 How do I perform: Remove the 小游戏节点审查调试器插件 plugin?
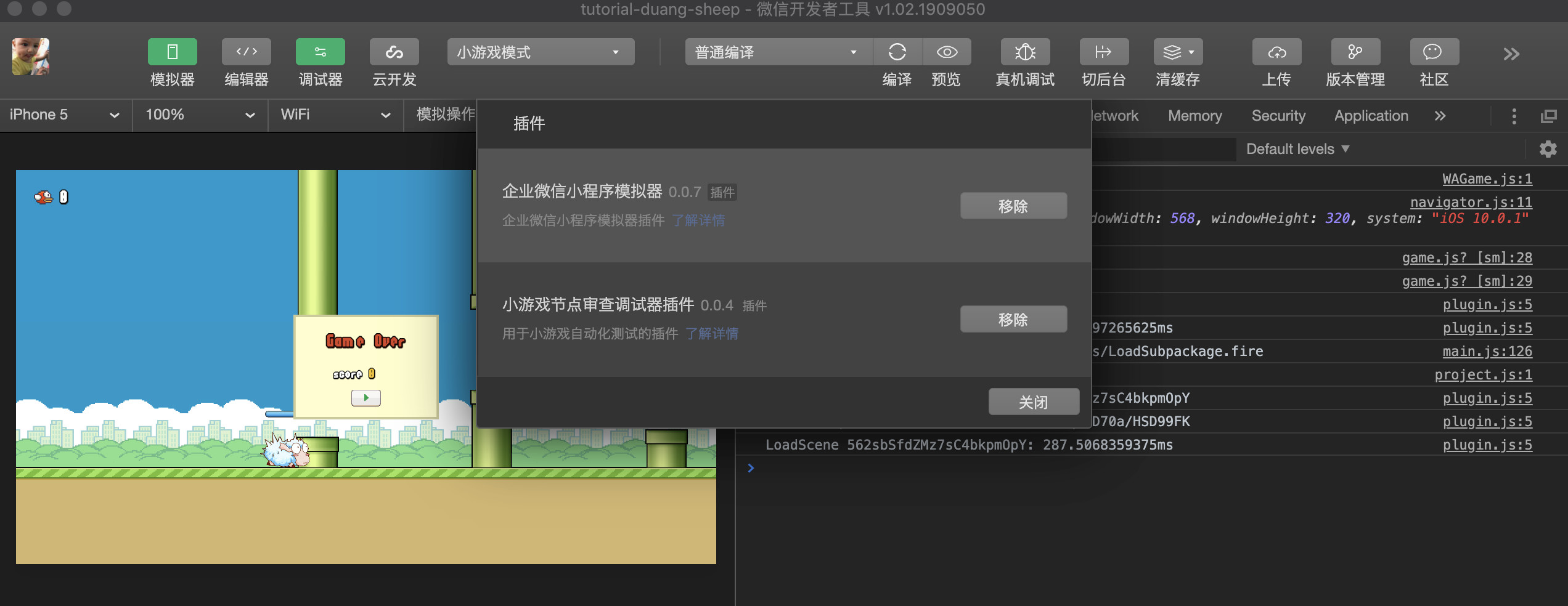click(x=1013, y=320)
